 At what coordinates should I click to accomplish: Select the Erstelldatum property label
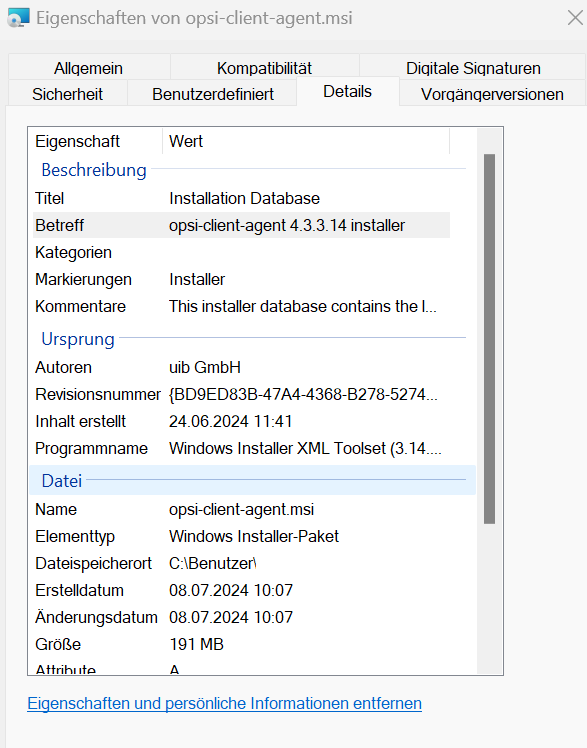[x=80, y=590]
